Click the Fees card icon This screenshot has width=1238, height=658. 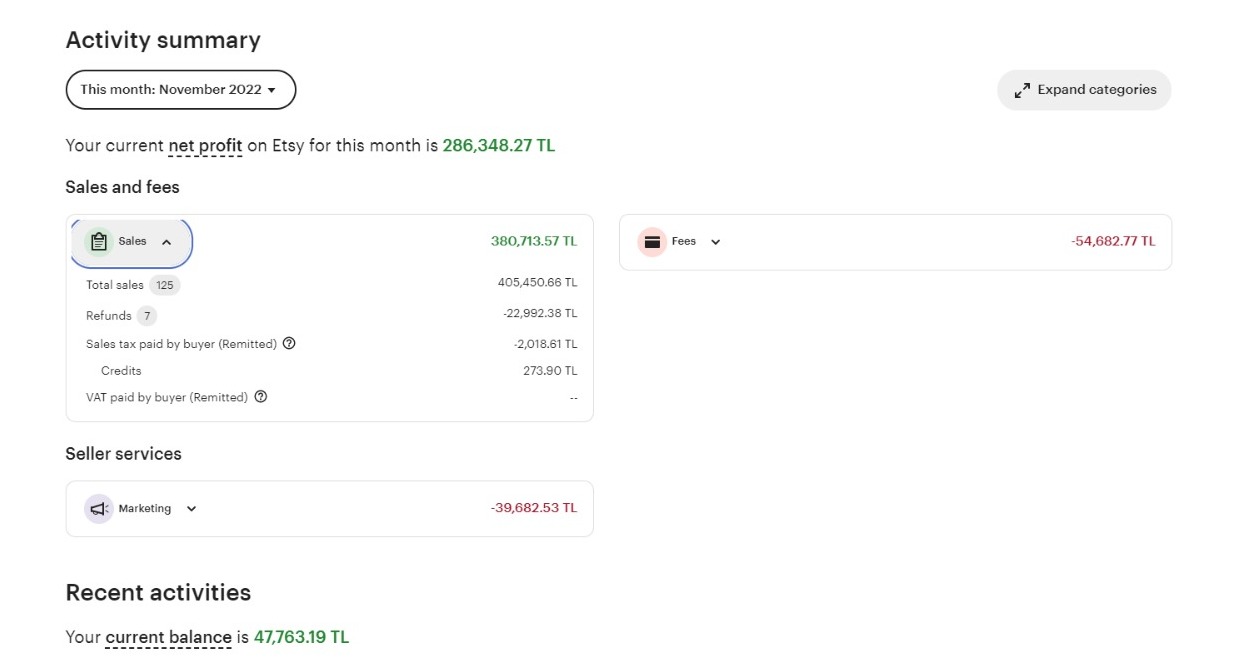pos(652,242)
